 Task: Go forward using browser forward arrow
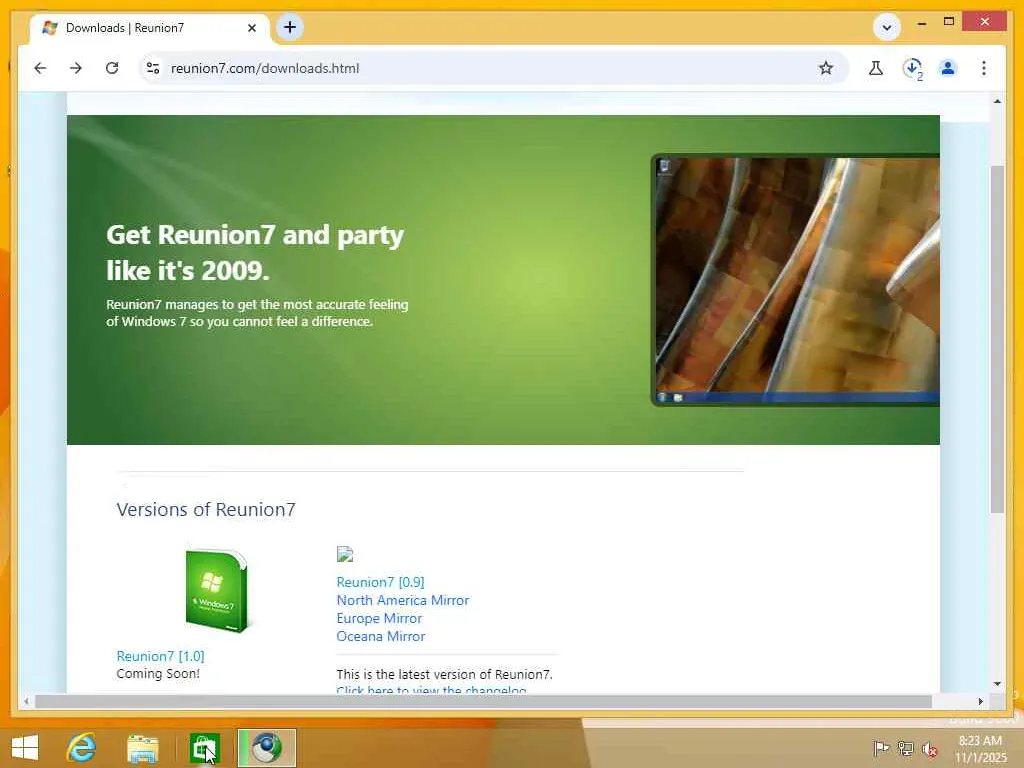click(76, 68)
